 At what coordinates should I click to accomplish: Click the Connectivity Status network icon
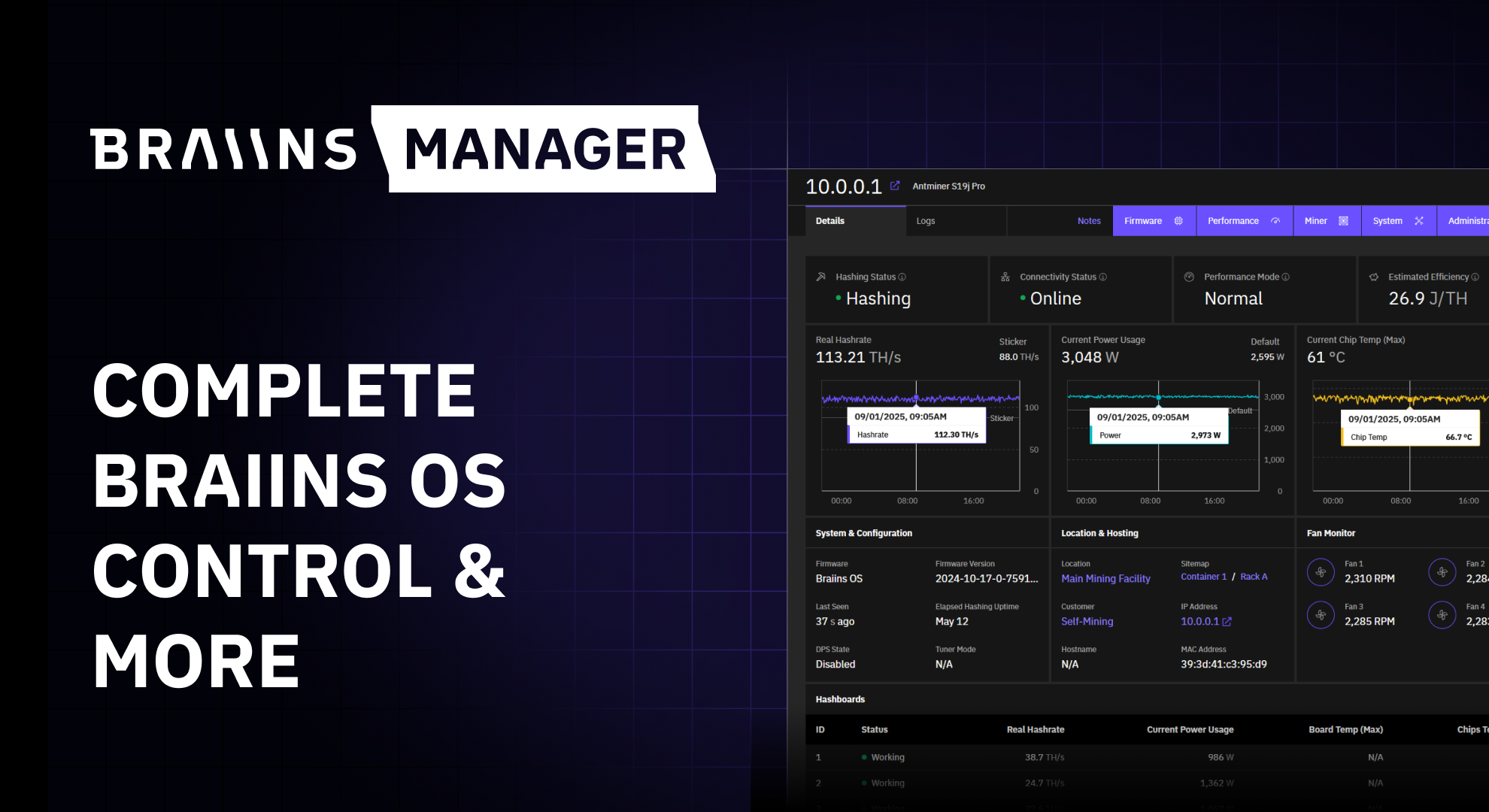point(1005,277)
